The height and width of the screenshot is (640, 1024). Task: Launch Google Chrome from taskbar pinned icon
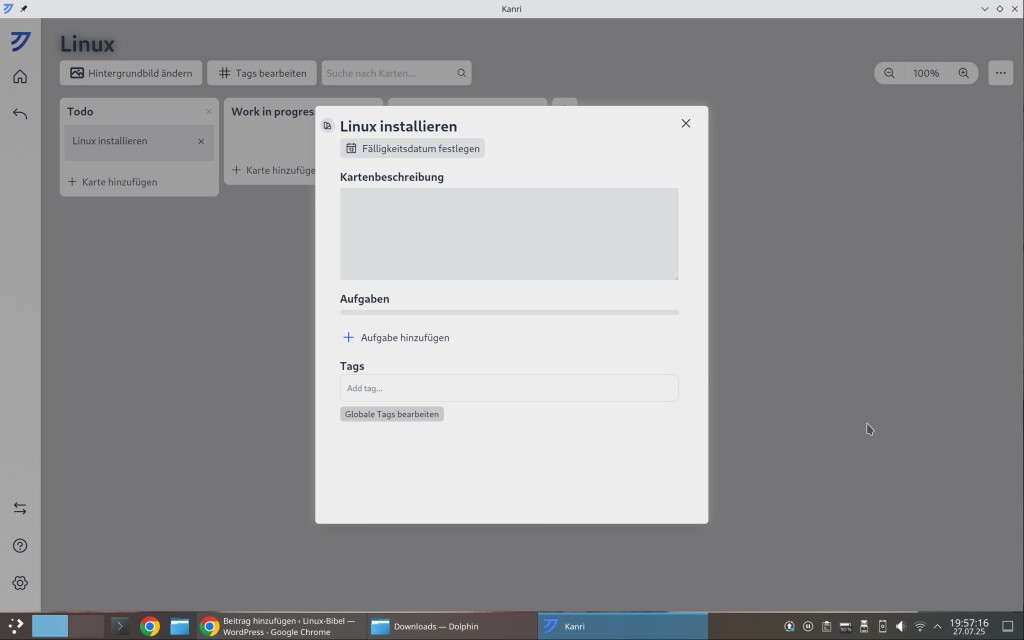click(150, 626)
